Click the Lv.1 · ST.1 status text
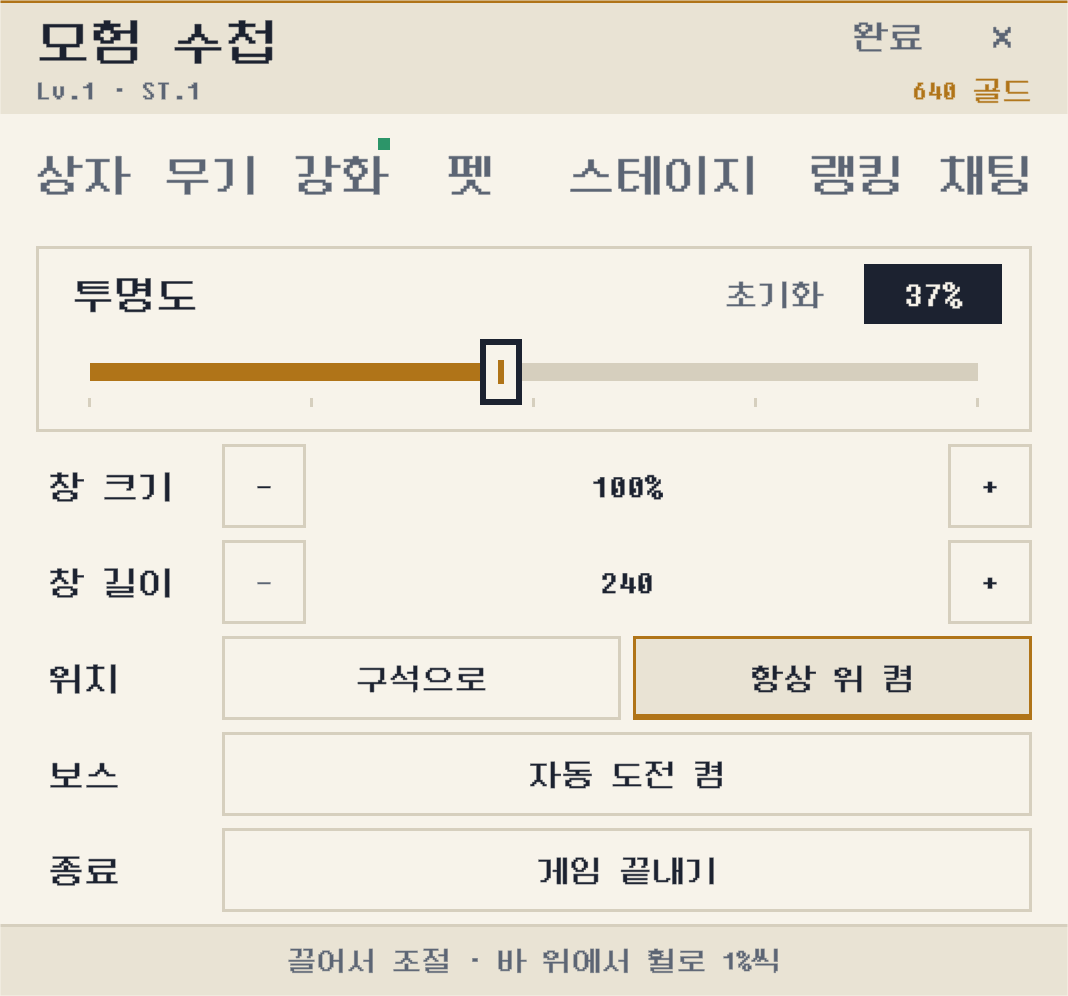 tap(119, 91)
